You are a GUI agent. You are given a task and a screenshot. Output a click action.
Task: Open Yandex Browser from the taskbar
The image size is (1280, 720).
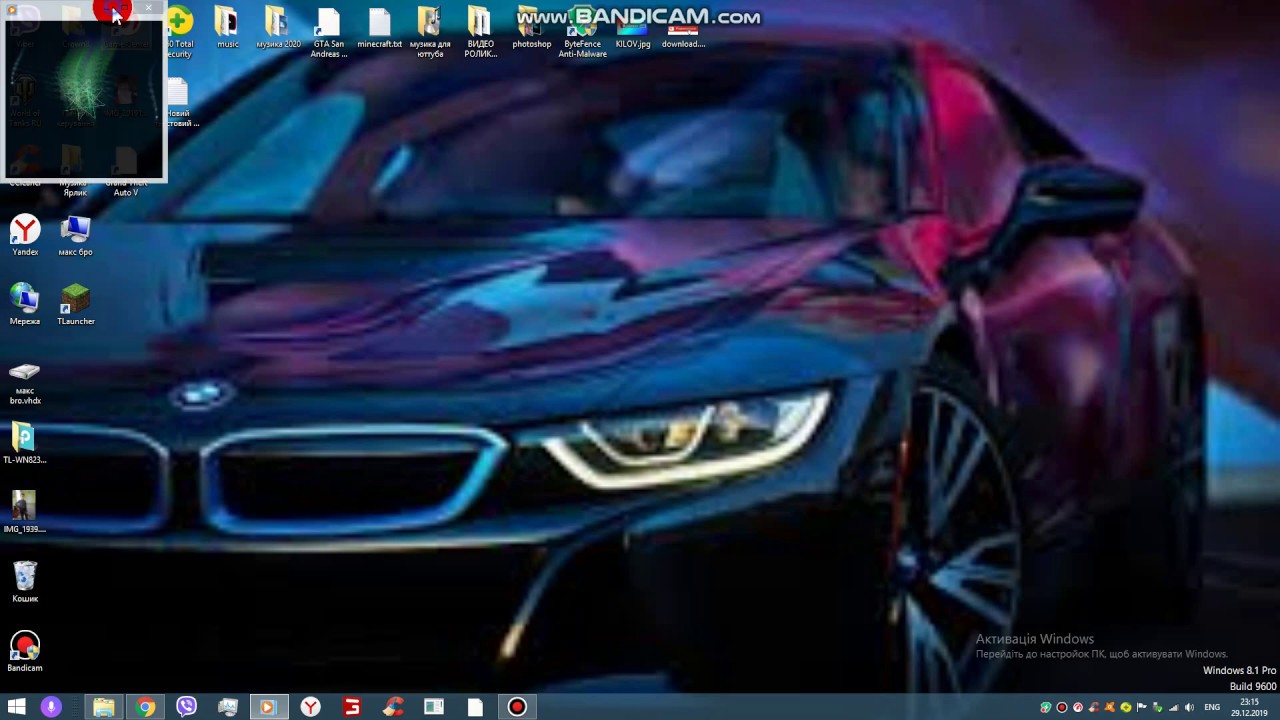[311, 707]
